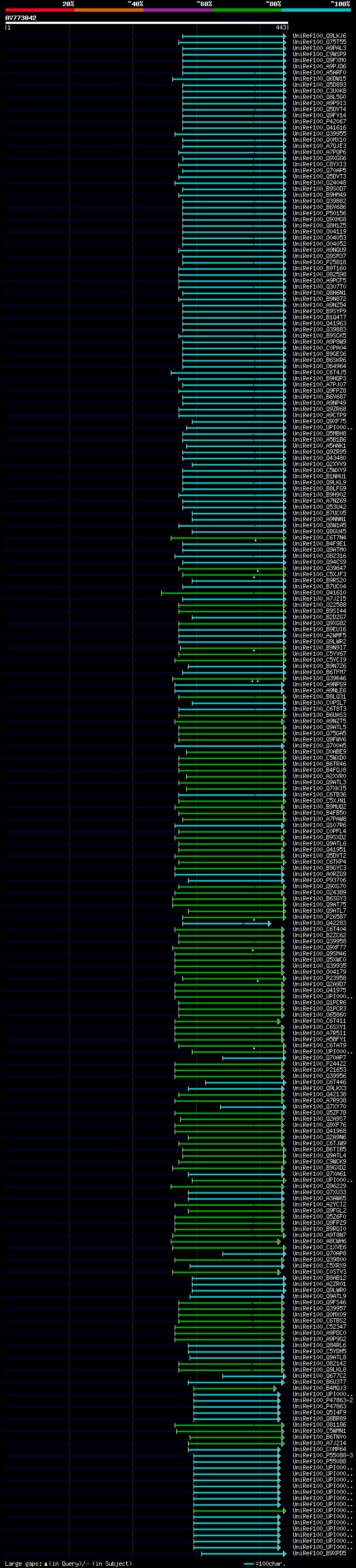356x1568 pixels.
Task: Select label UniRef100_Q39955
Action: pos(319,134)
